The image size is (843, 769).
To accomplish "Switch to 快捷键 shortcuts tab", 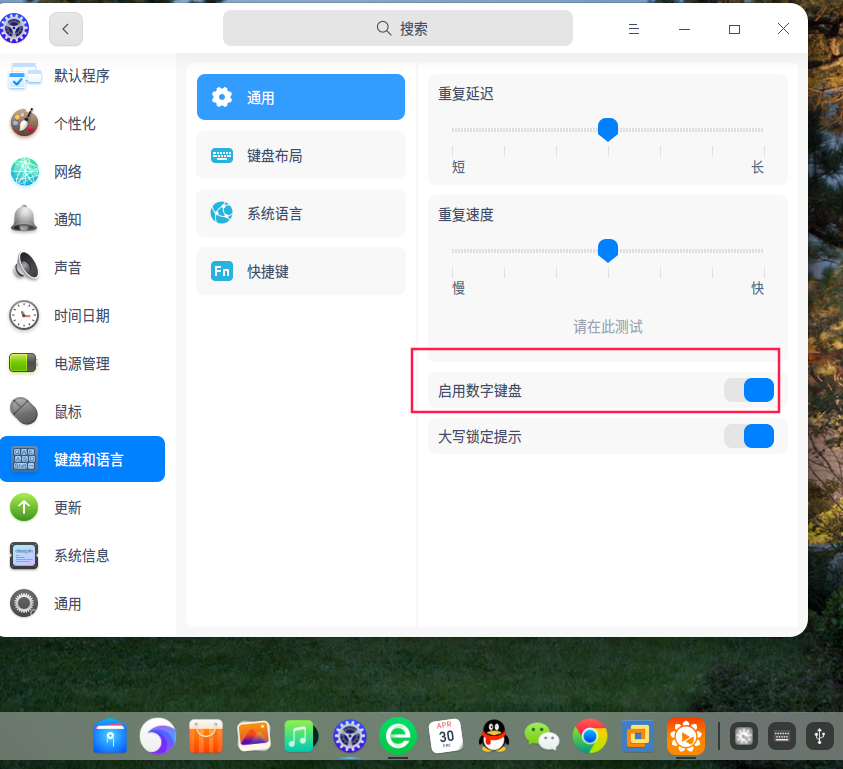I will tap(301, 272).
